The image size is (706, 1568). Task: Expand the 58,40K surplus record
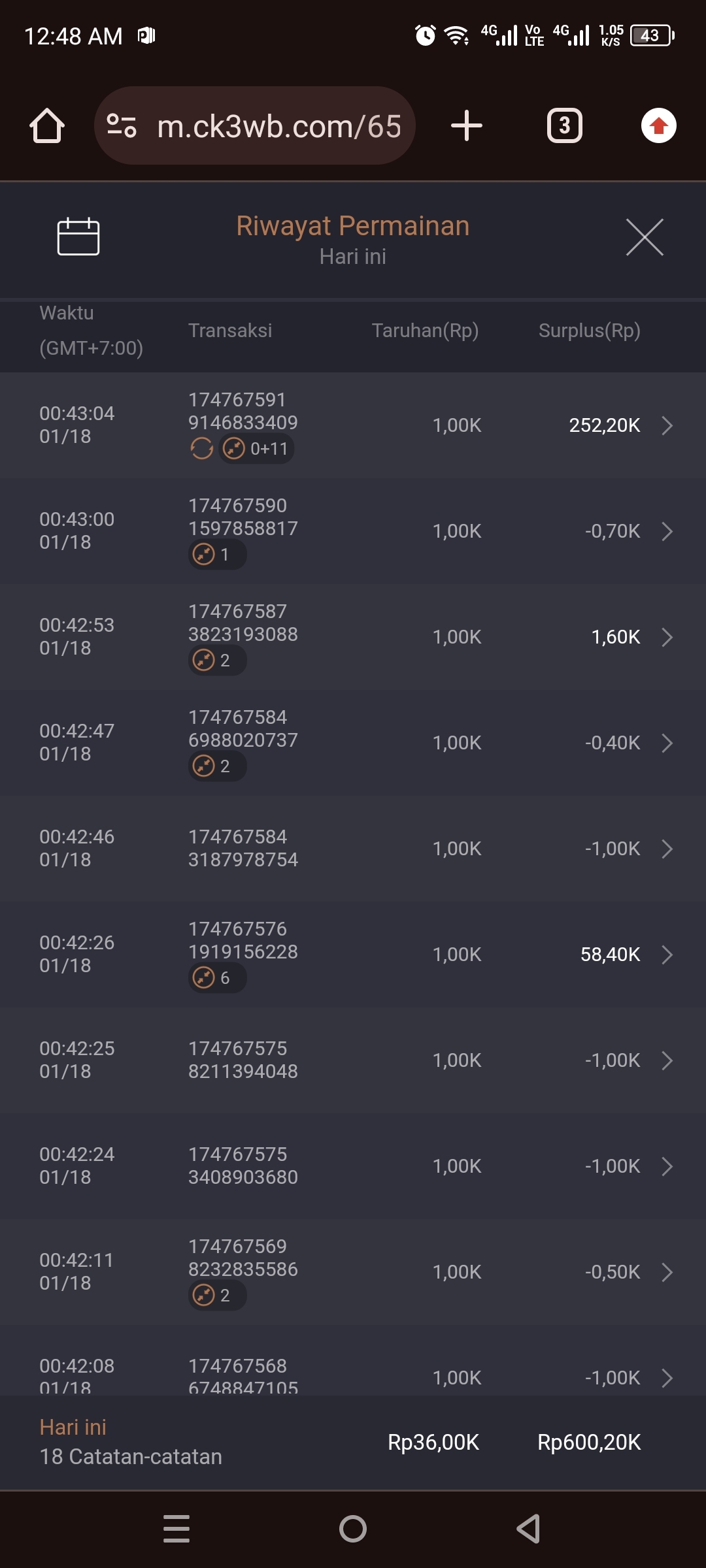(x=667, y=955)
